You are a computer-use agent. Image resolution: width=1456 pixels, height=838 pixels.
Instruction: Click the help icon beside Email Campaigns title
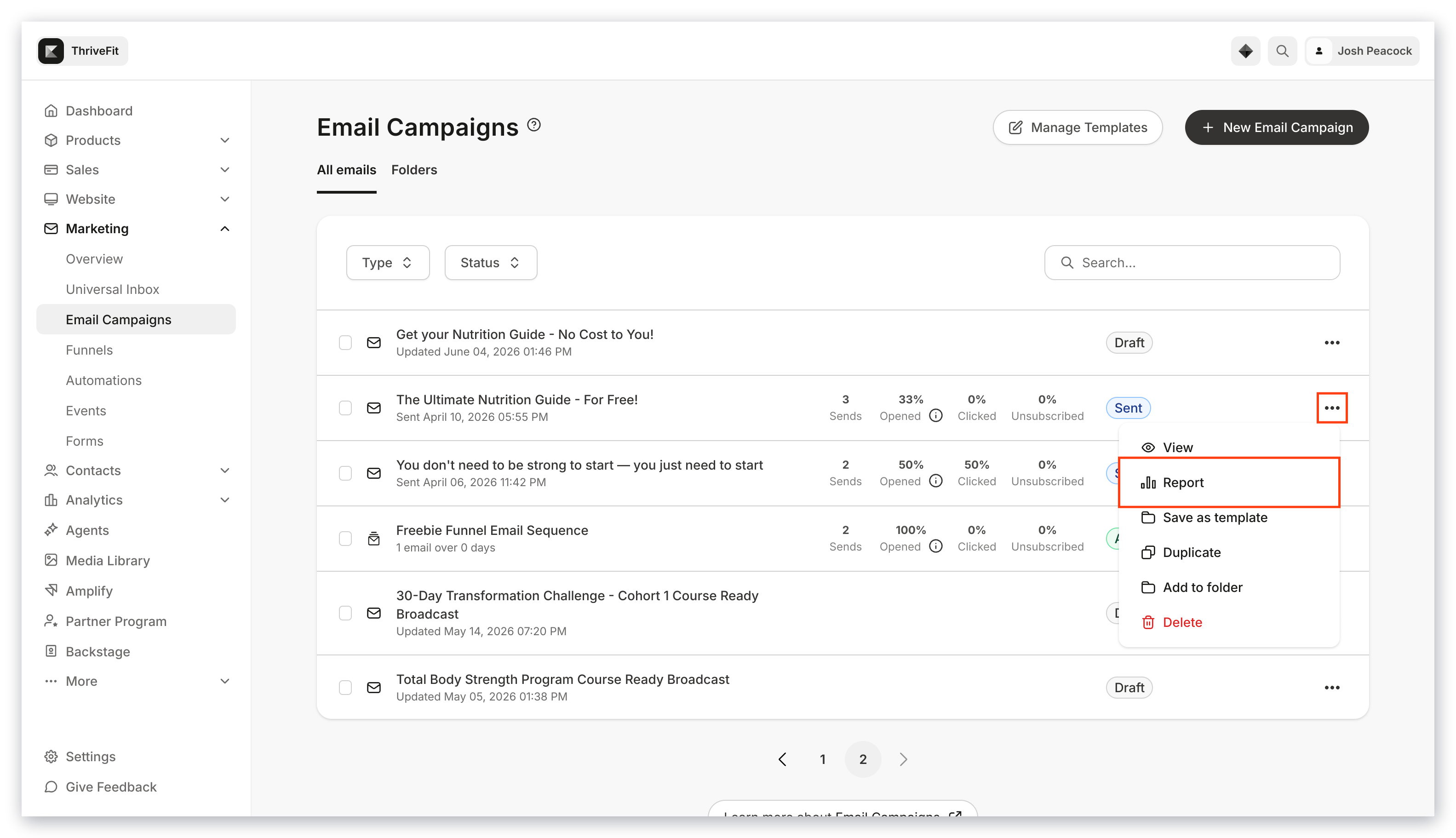534,125
